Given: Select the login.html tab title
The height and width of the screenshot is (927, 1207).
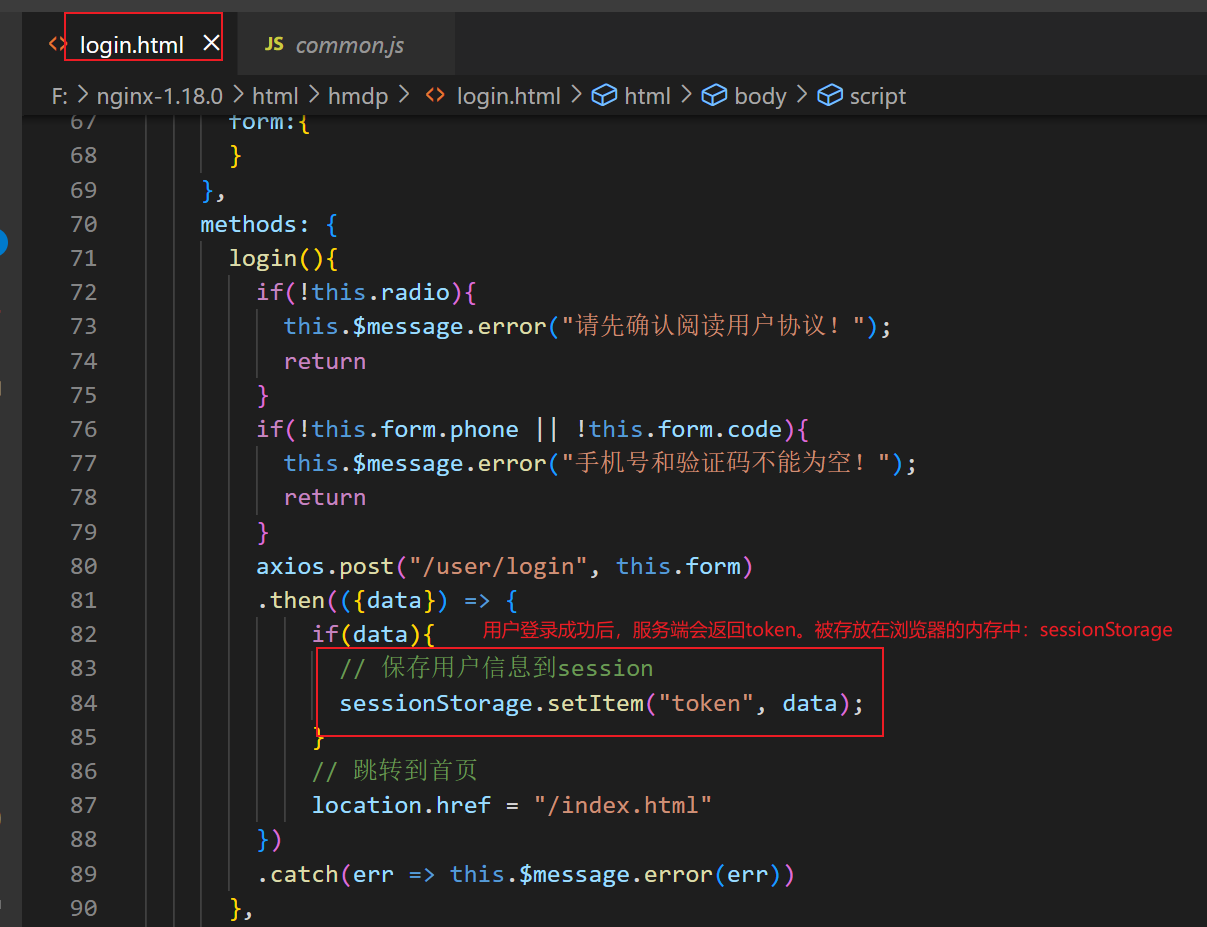Looking at the screenshot, I should point(131,45).
